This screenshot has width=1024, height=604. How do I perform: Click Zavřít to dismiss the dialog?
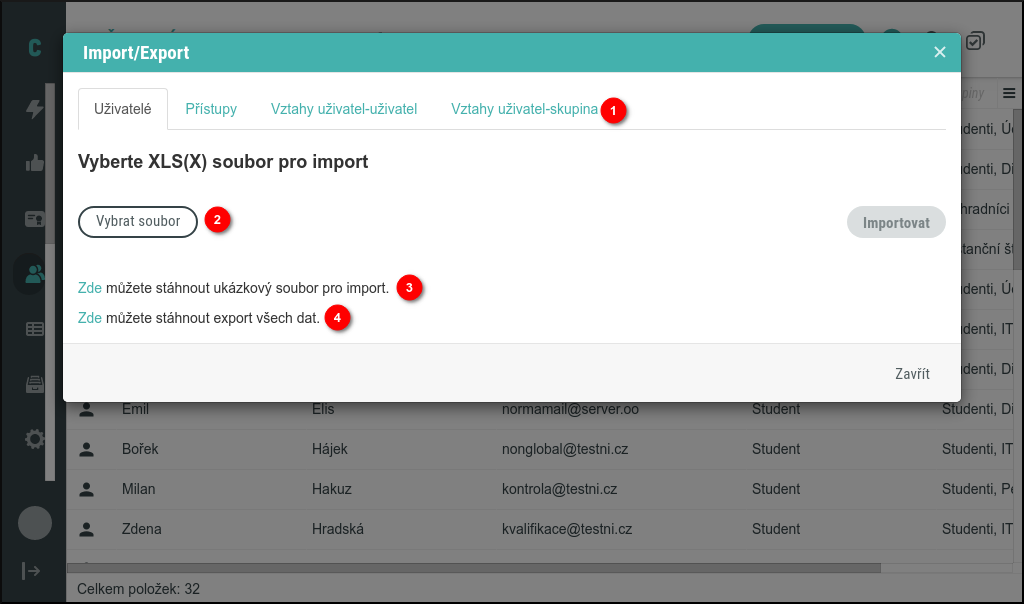[x=911, y=373]
